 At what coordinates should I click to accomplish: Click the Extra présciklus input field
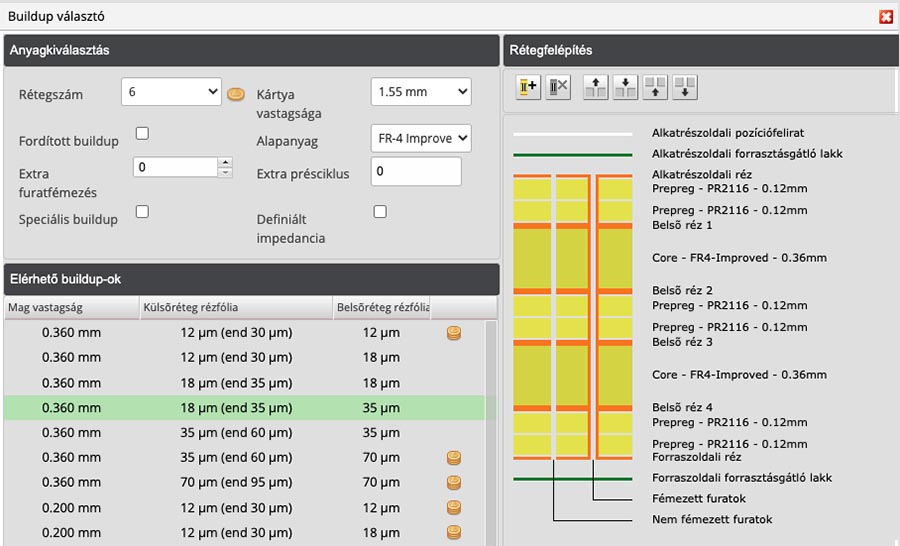(x=415, y=172)
